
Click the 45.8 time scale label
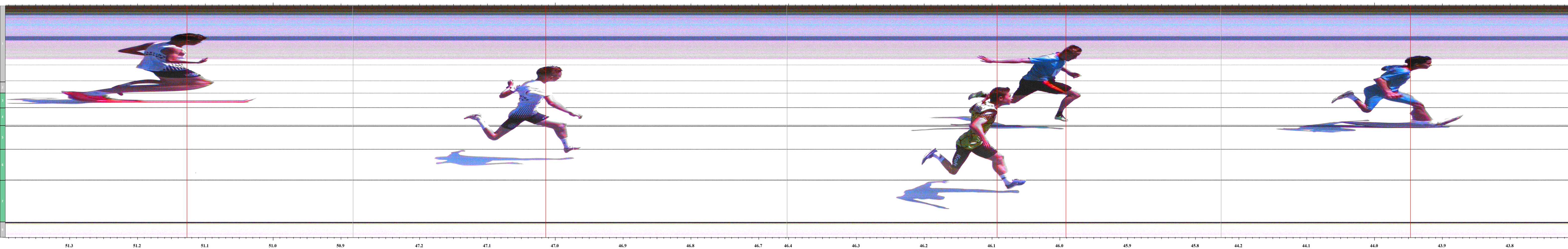(x=1195, y=246)
